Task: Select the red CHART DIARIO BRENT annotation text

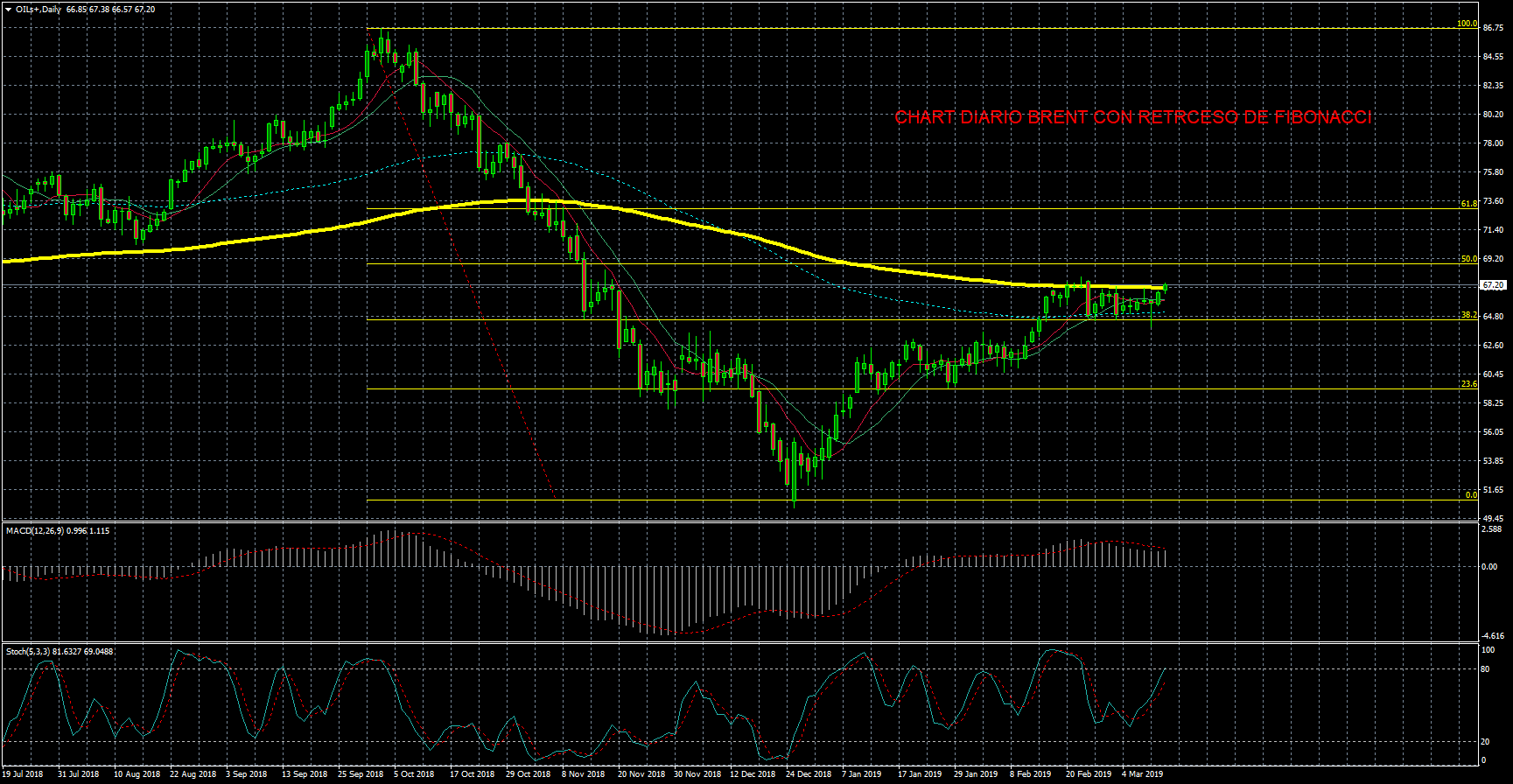Action: click(x=1132, y=118)
